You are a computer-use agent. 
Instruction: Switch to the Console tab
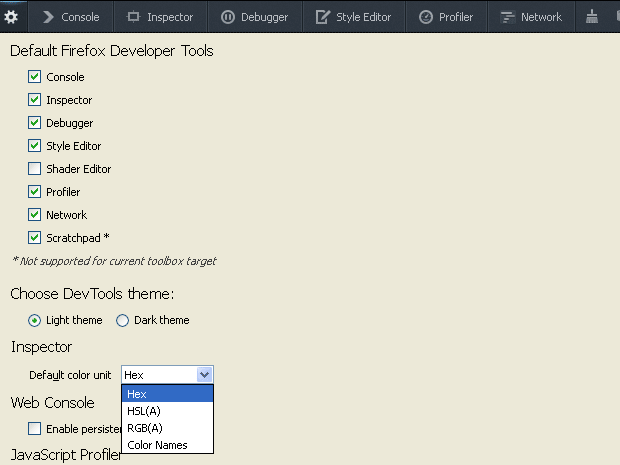click(71, 17)
